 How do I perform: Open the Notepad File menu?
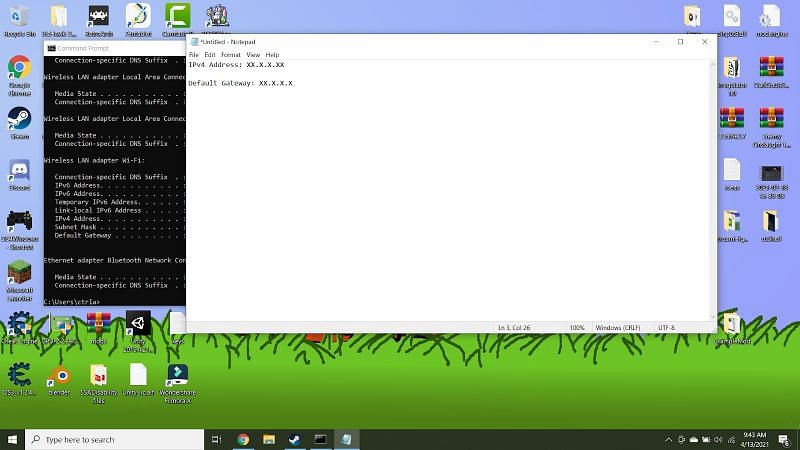click(194, 55)
